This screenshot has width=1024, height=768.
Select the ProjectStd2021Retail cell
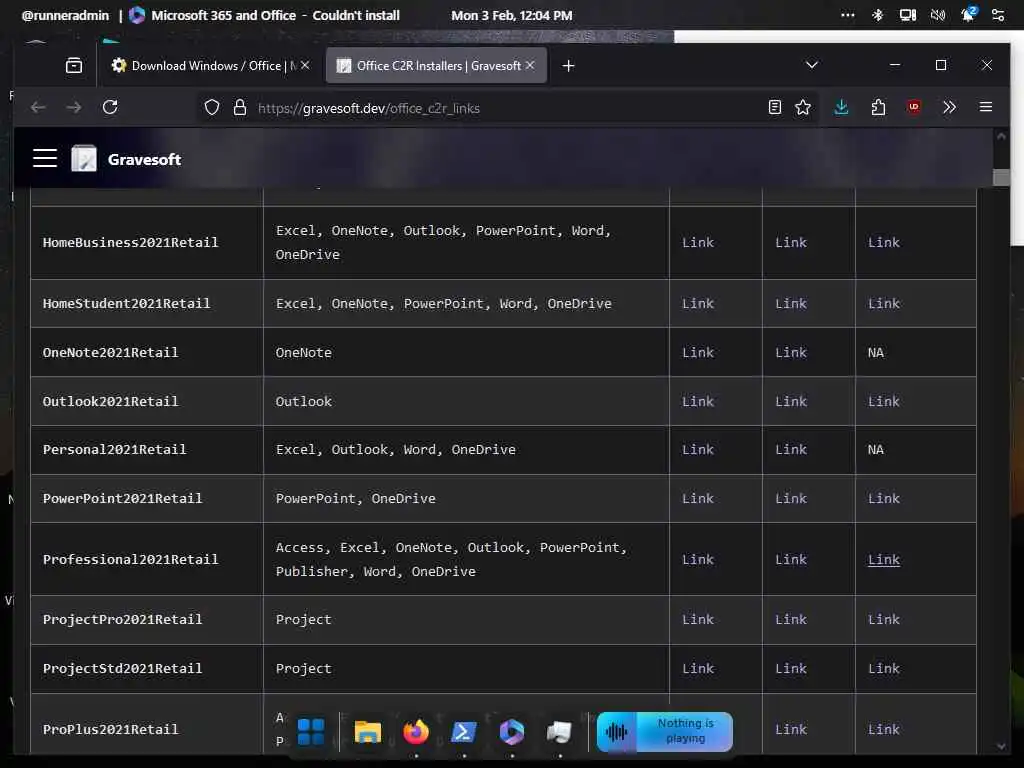pos(147,669)
